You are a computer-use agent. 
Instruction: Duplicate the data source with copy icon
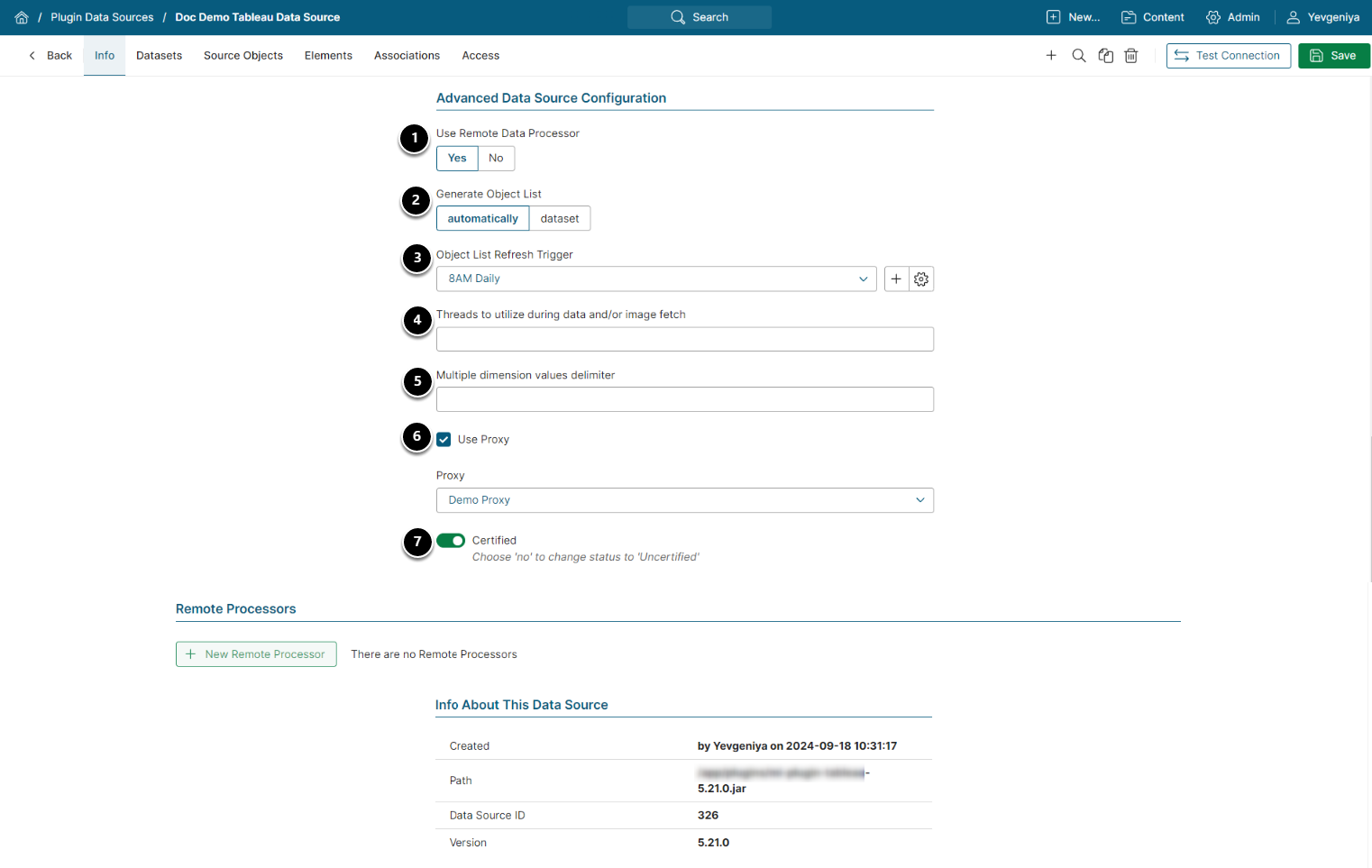click(1106, 56)
